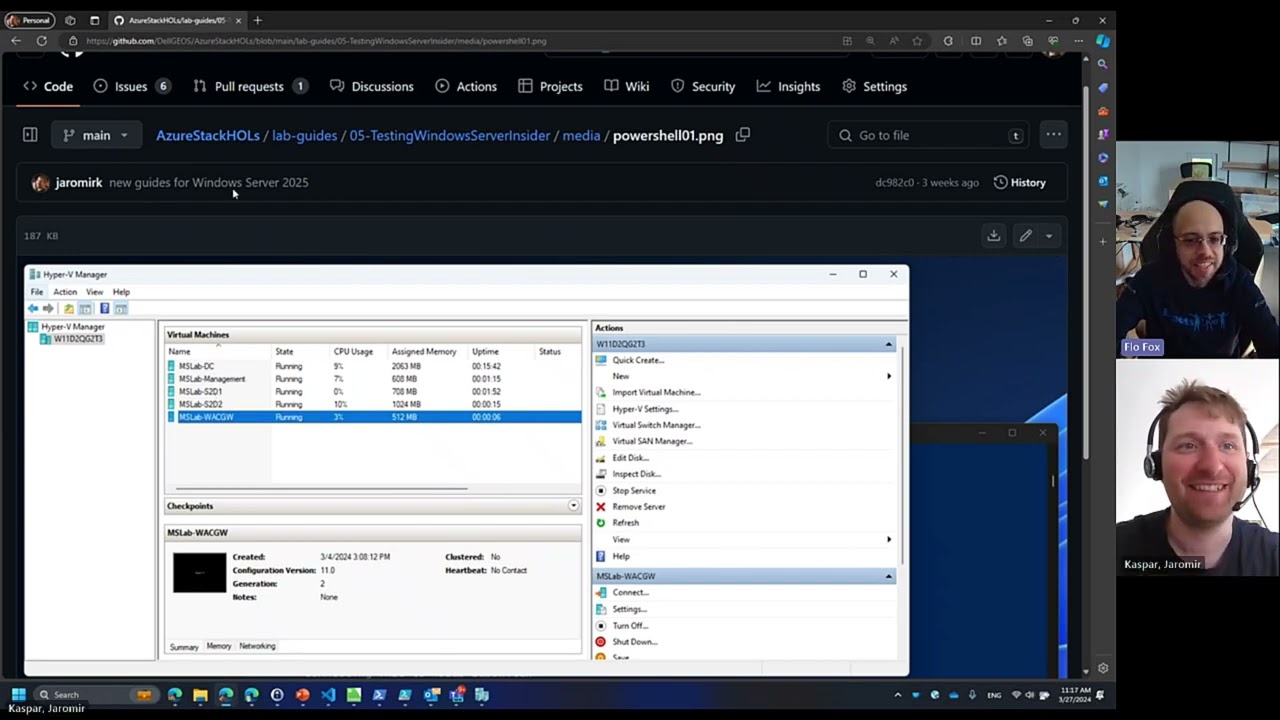Open the AzureStackHOLs breadcrumb link
The image size is (1280, 720).
tap(208, 135)
